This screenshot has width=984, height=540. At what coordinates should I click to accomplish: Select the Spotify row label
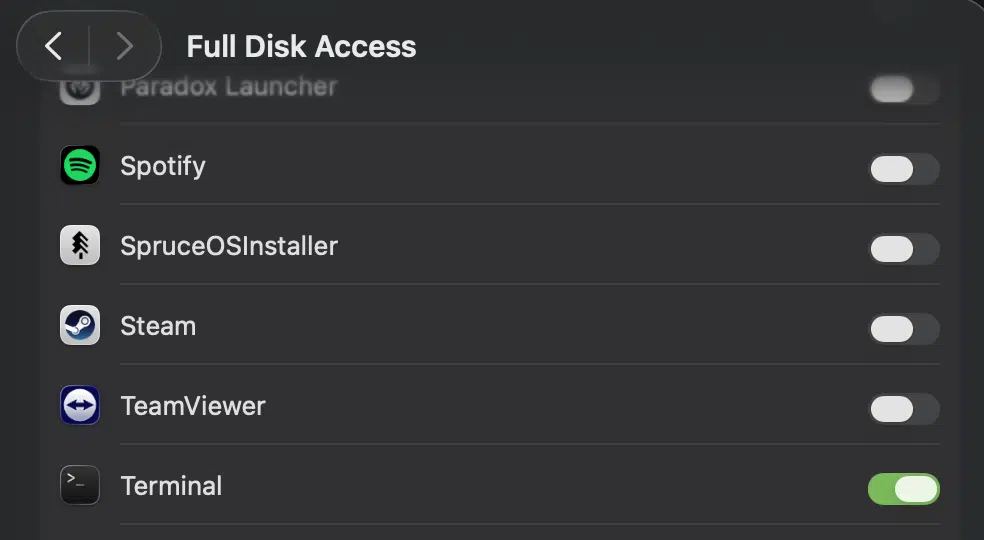pos(163,166)
